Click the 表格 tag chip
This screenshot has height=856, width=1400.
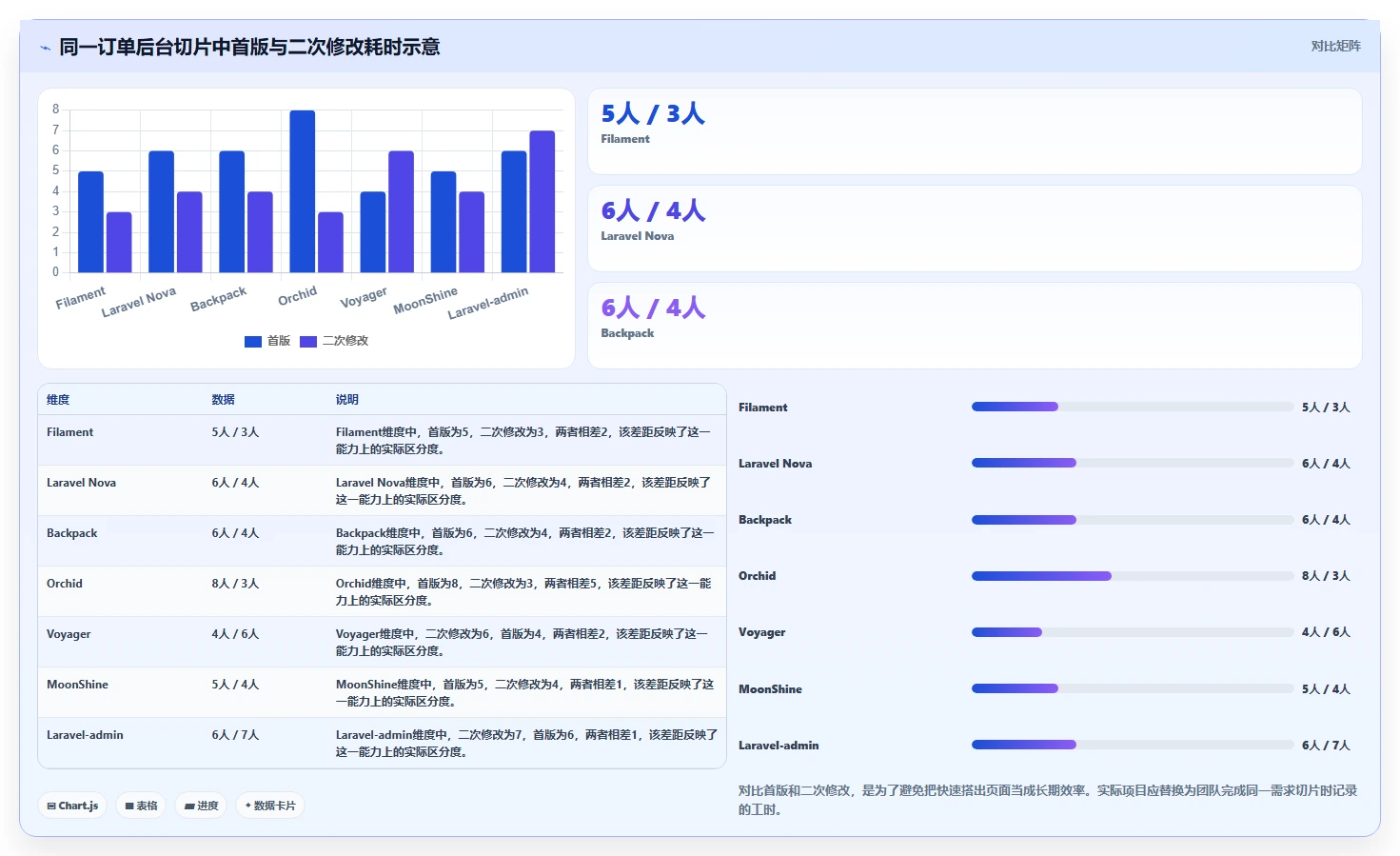141,806
